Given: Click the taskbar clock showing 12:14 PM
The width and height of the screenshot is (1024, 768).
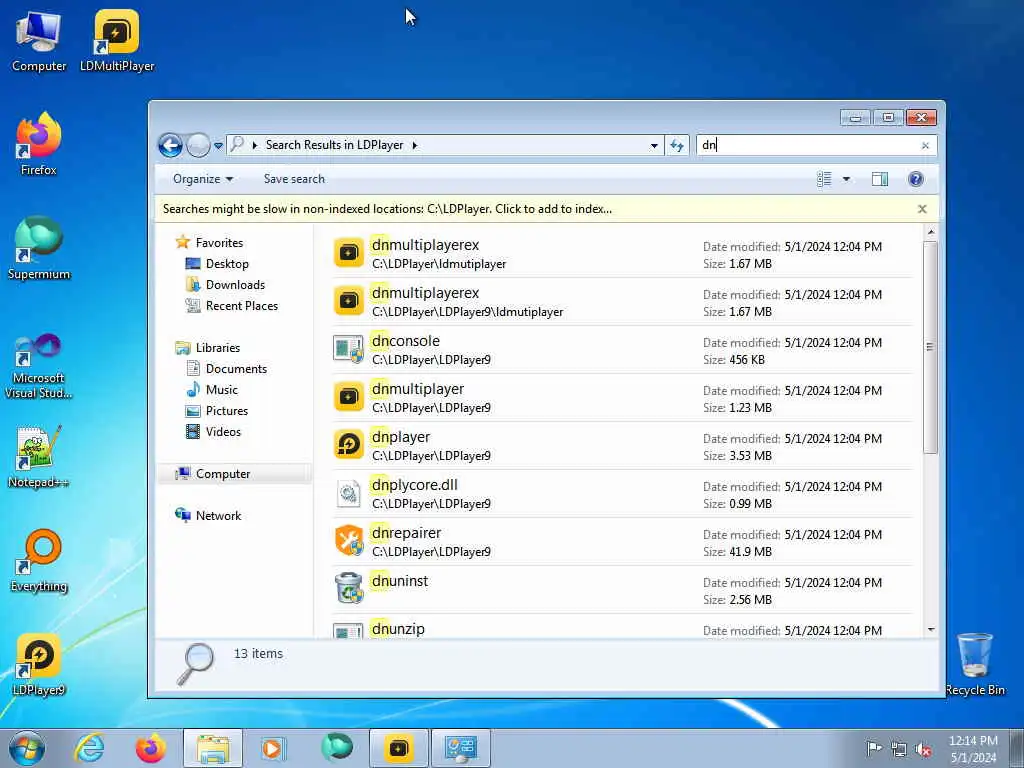Looking at the screenshot, I should click(973, 749).
